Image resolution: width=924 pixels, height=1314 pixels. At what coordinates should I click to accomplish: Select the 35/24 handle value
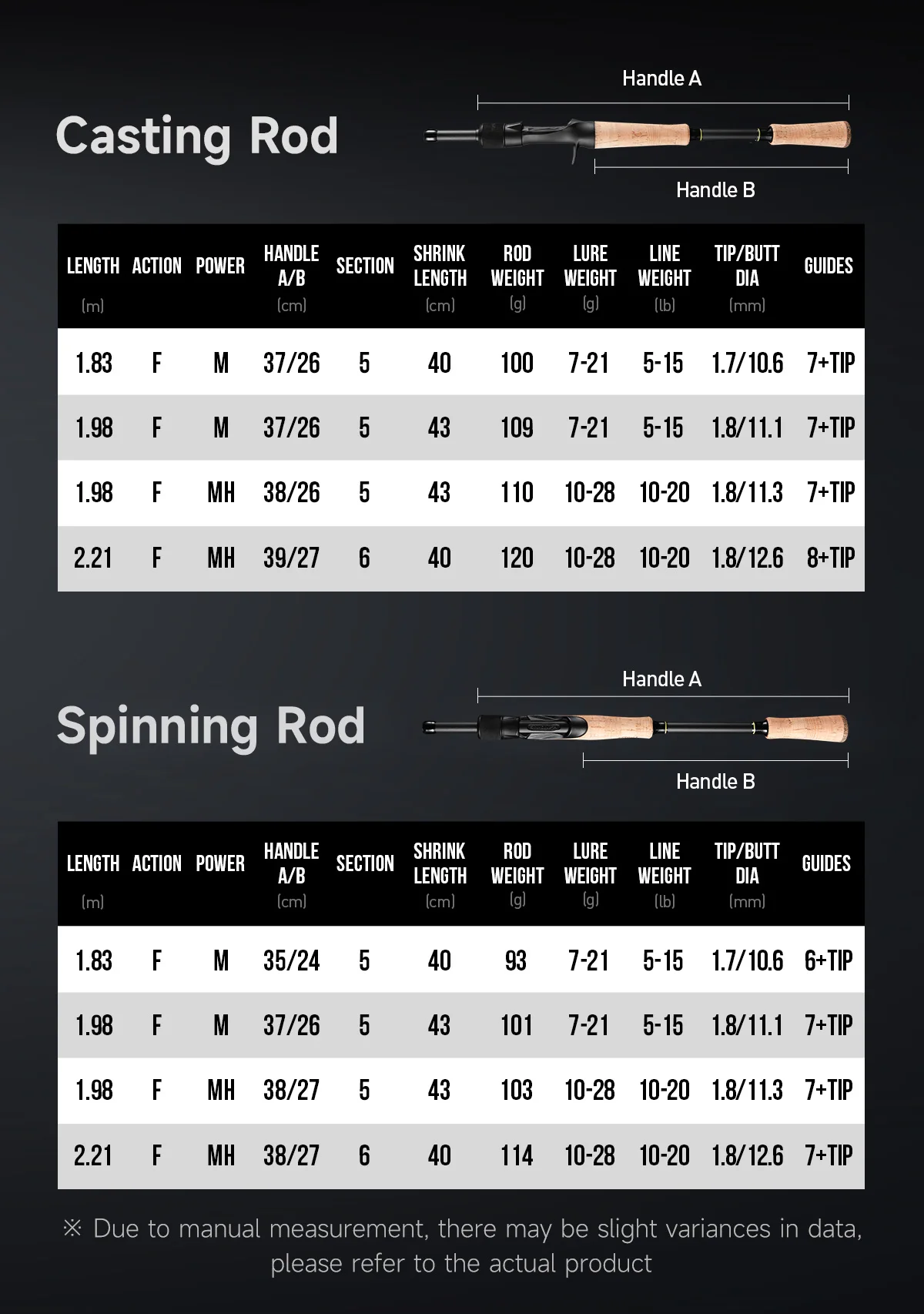tap(291, 960)
